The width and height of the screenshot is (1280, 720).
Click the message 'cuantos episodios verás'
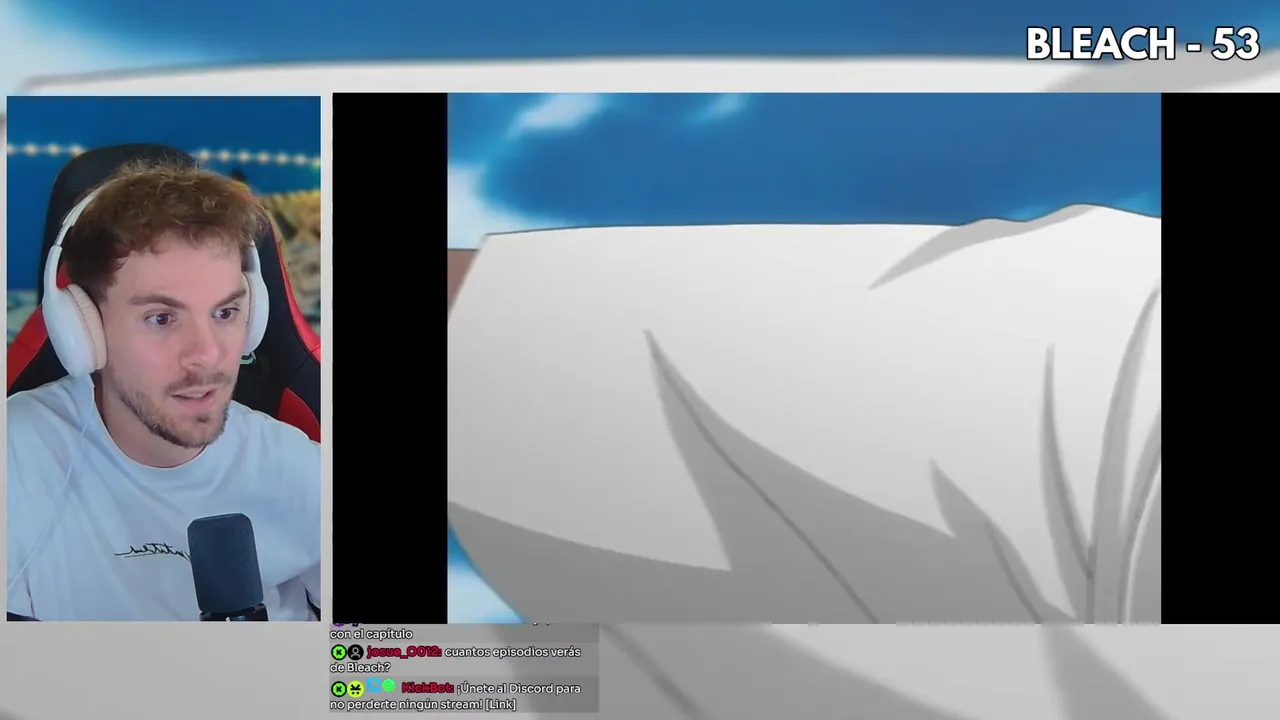[x=513, y=652]
